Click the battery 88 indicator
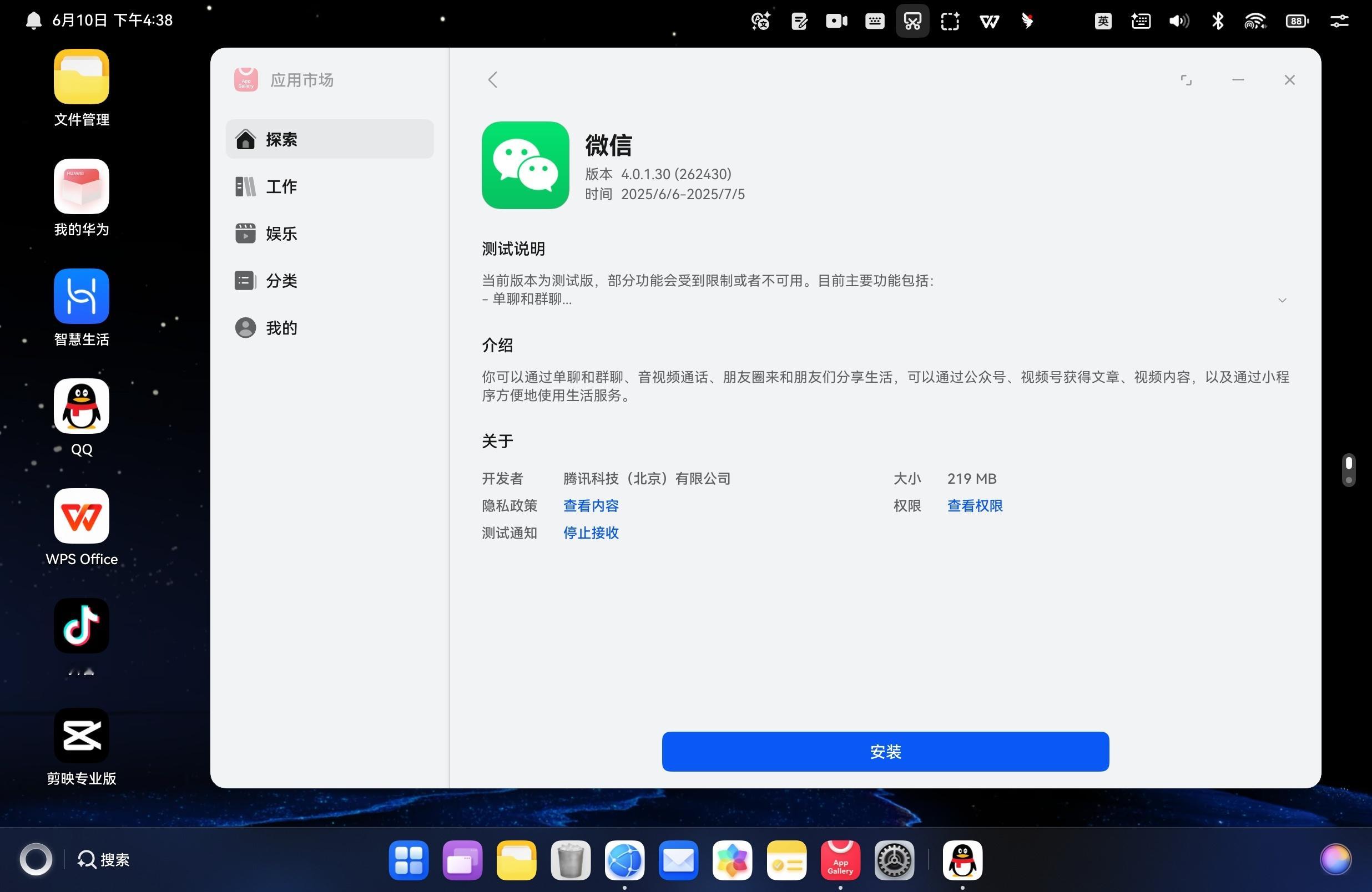Viewport: 1372px width, 892px height. 1297,21
